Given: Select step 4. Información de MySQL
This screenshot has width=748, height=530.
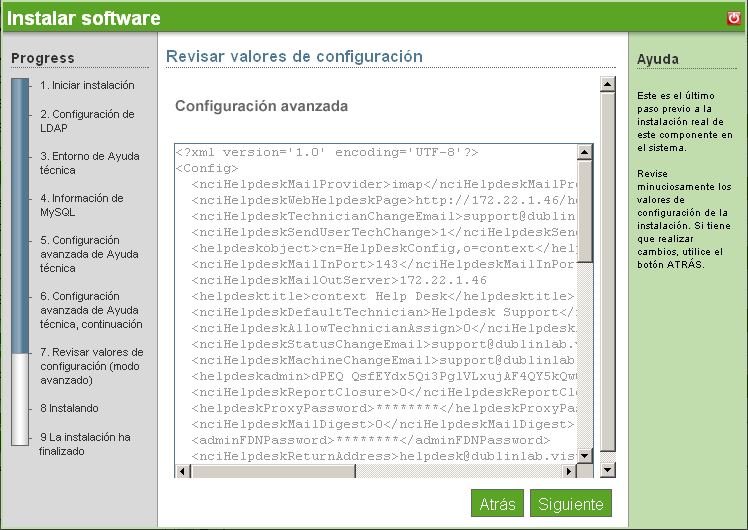Looking at the screenshot, I should pyautogui.click(x=82, y=205).
